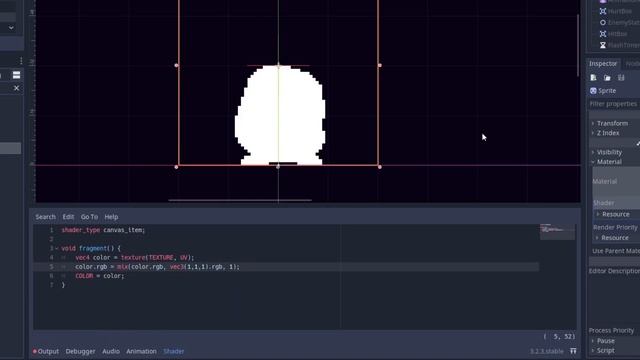Click the Sprite node type icon in Inspector

point(593,91)
